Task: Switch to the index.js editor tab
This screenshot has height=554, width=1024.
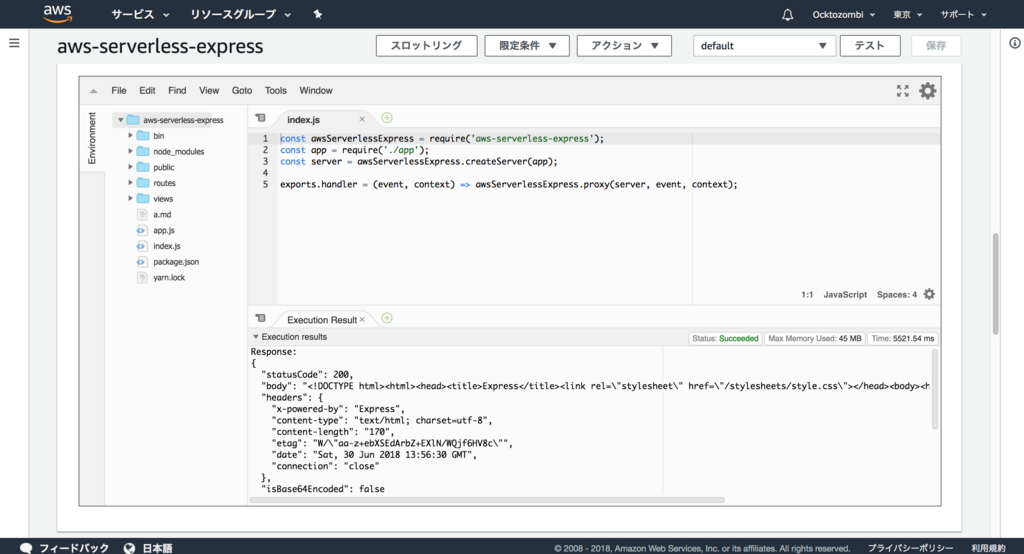Action: pyautogui.click(x=304, y=120)
